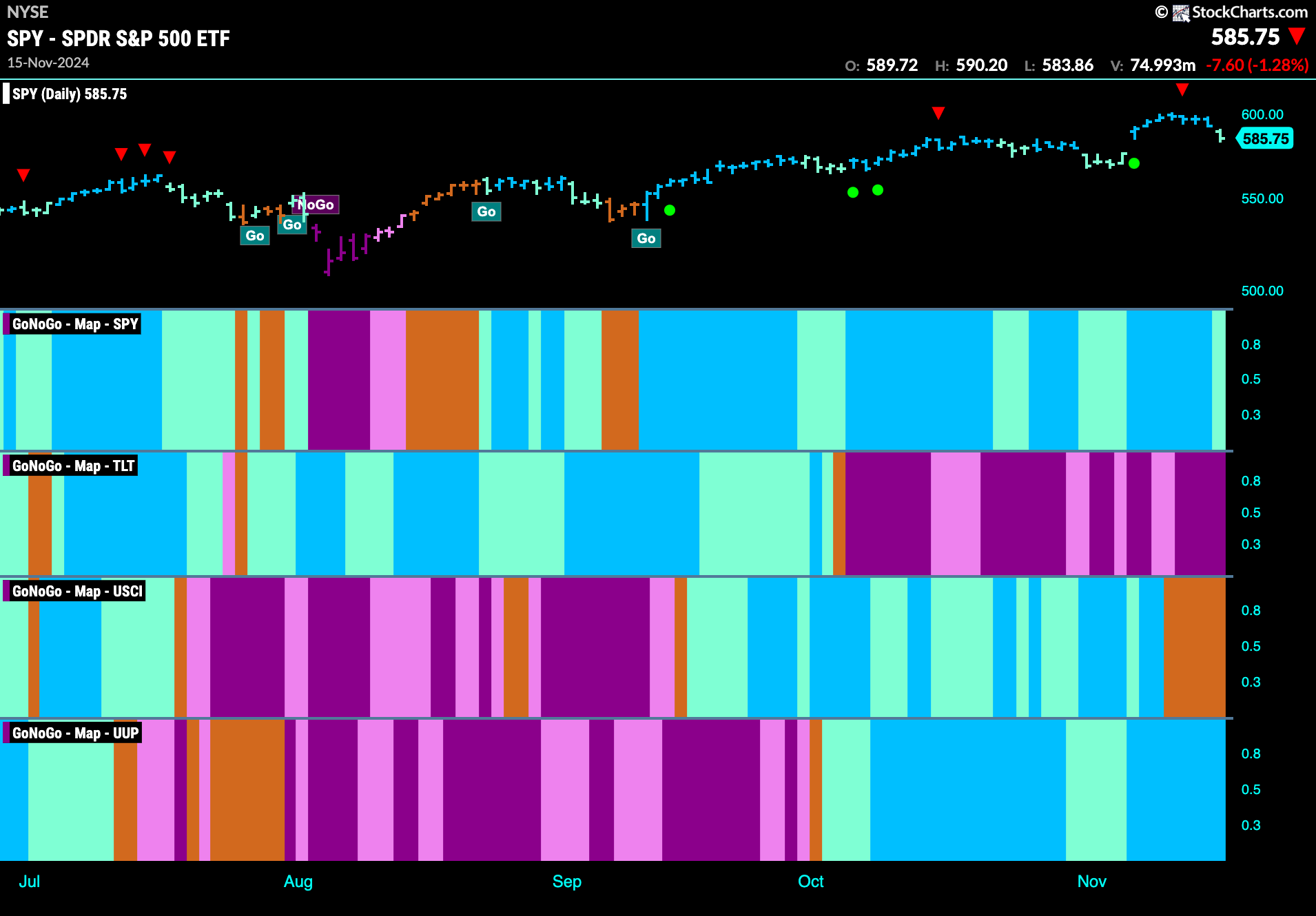
Task: Click the red triangle above the November peak
Action: coord(1182,90)
